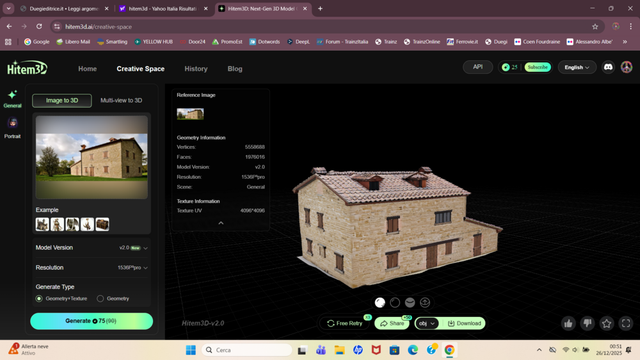Open the Resolution 1536P pro dropdown
The width and height of the screenshot is (640, 360).
91,268
